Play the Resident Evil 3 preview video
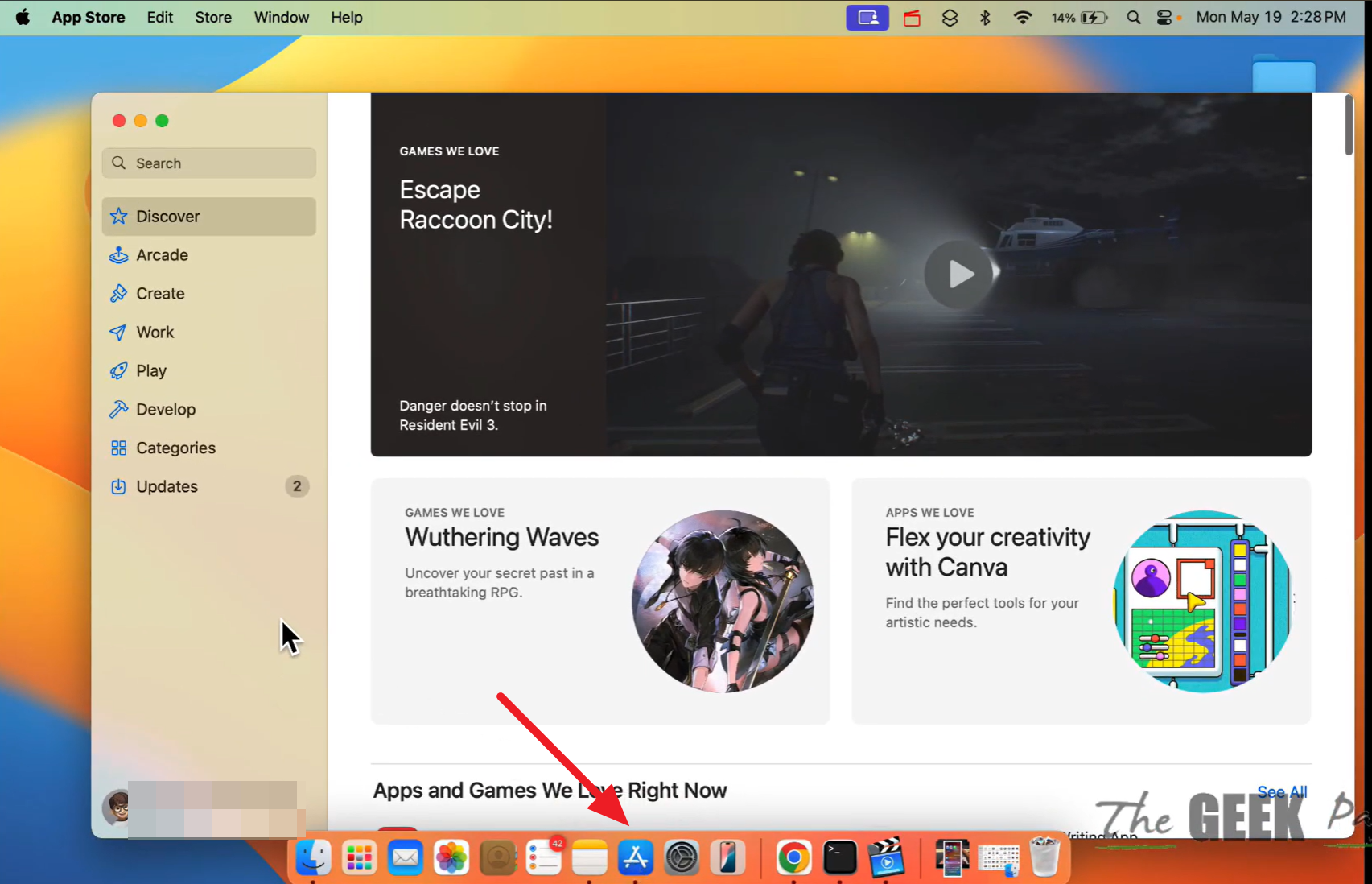1372x884 pixels. click(959, 275)
